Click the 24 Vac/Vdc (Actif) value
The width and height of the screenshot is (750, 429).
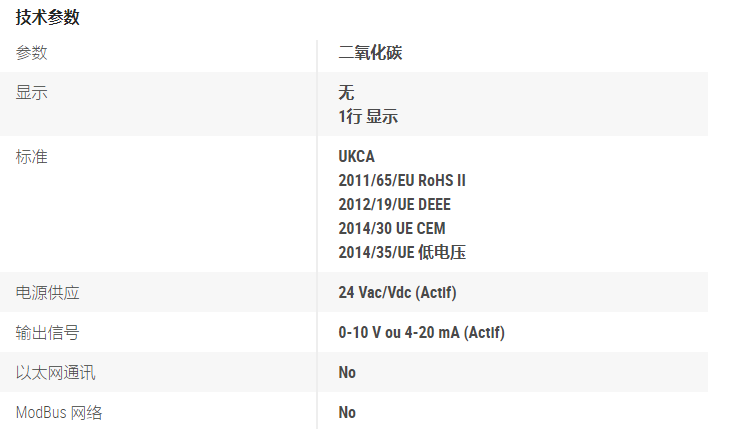(398, 293)
